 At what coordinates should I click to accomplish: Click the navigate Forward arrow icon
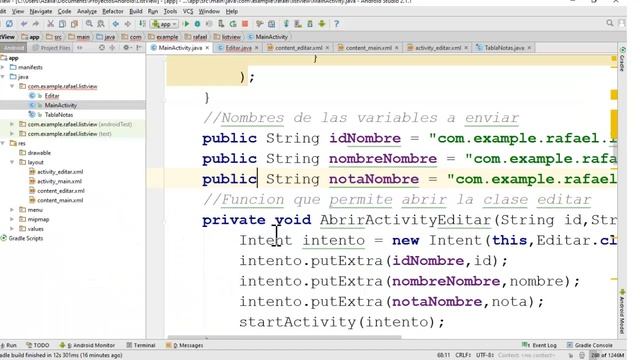pyautogui.click(x=128, y=24)
